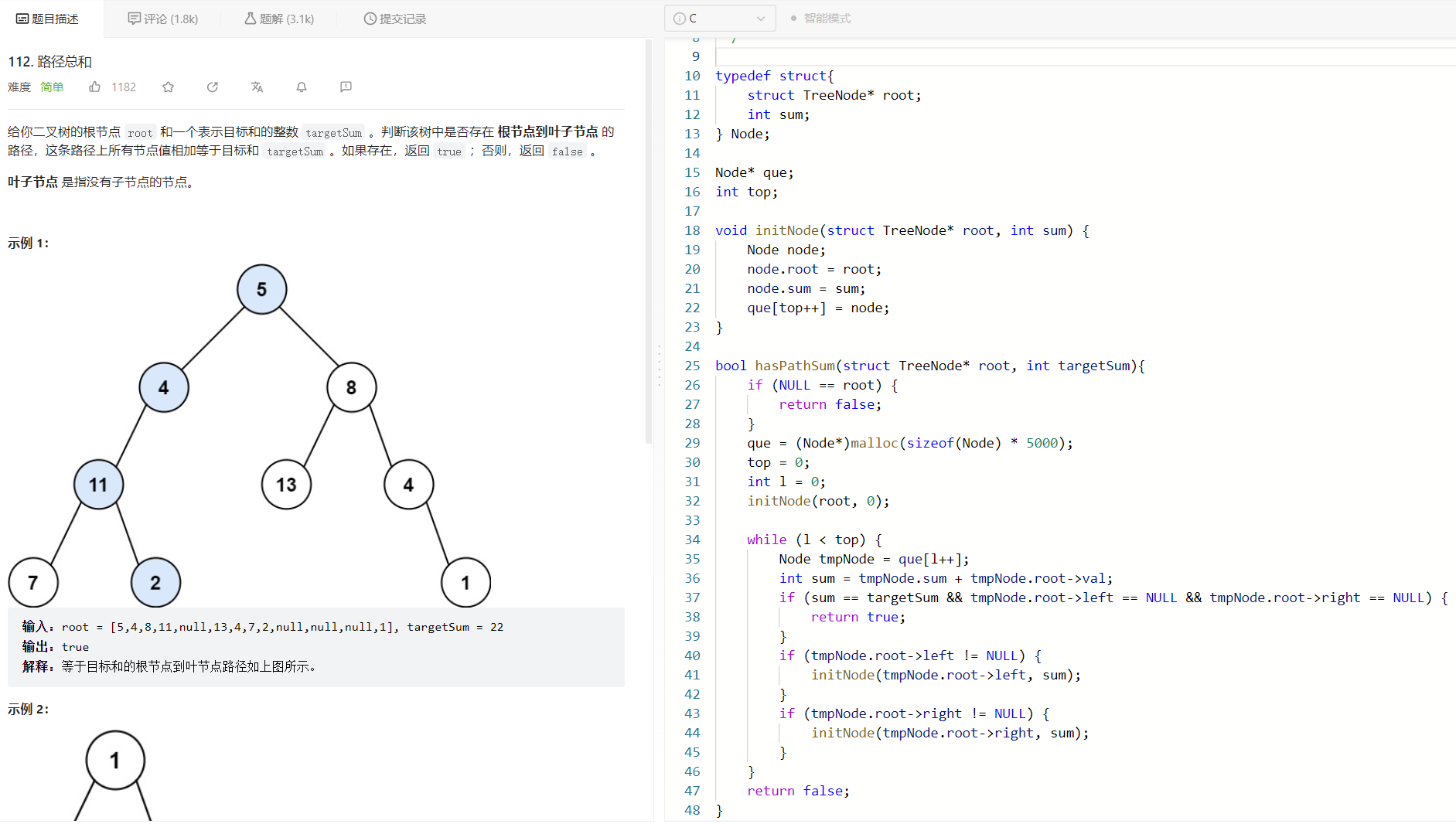Open the C language dropdown

point(720,19)
